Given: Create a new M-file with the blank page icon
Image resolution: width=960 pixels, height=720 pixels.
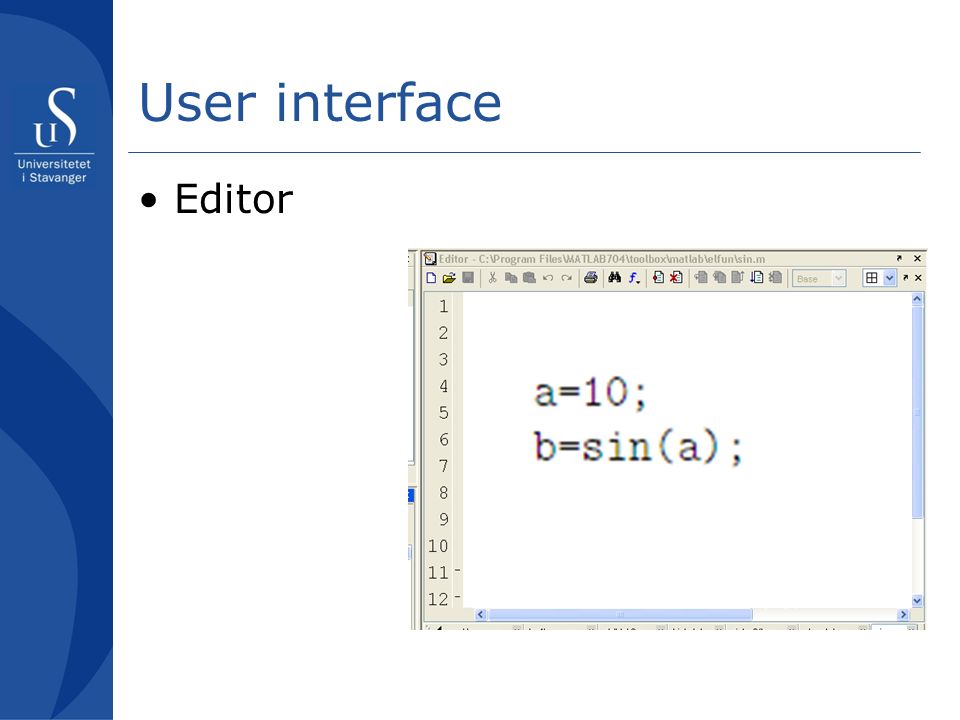Looking at the screenshot, I should point(432,278).
